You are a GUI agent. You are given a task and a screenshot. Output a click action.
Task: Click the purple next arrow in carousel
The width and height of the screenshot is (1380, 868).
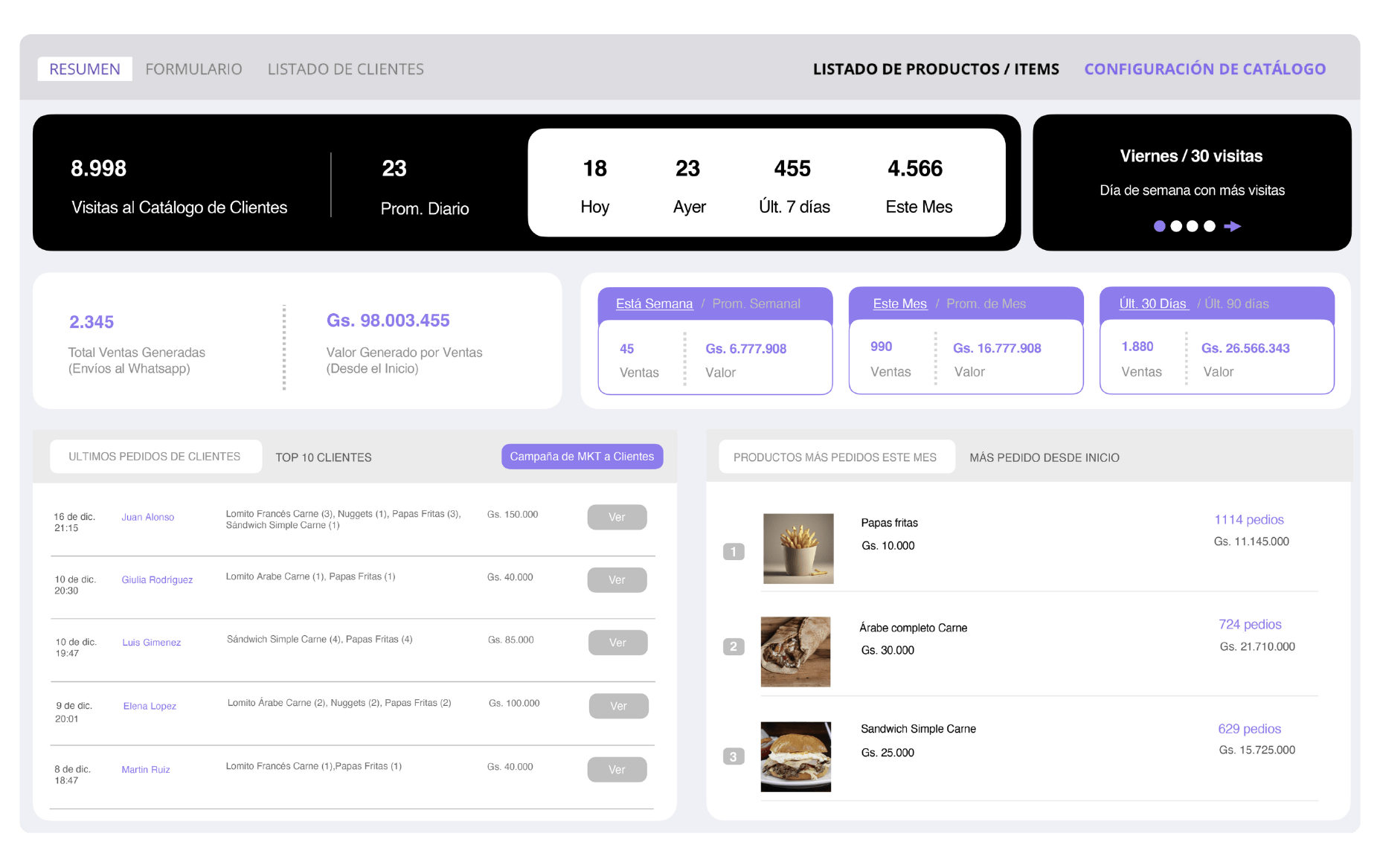tap(1232, 226)
